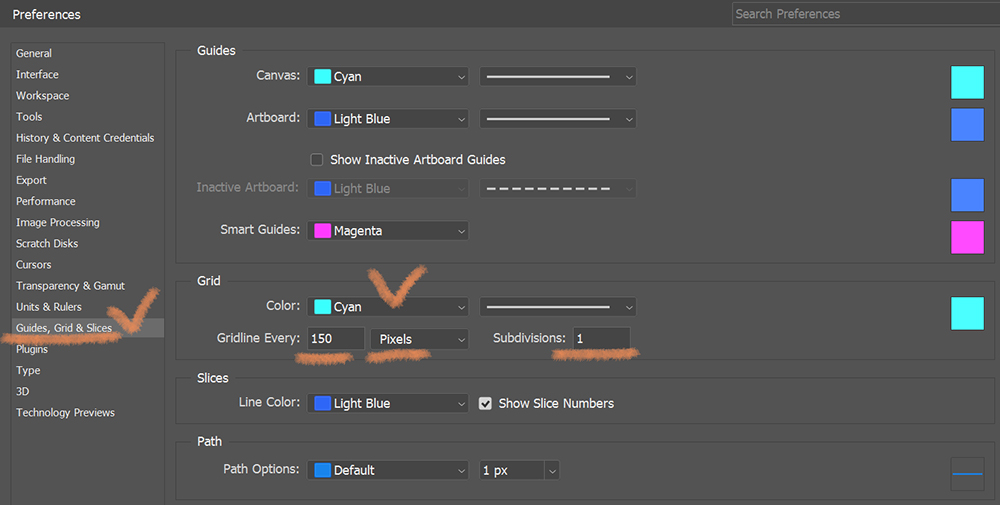The height and width of the screenshot is (505, 1000).
Task: Open Plugins preferences
Action: [x=32, y=349]
